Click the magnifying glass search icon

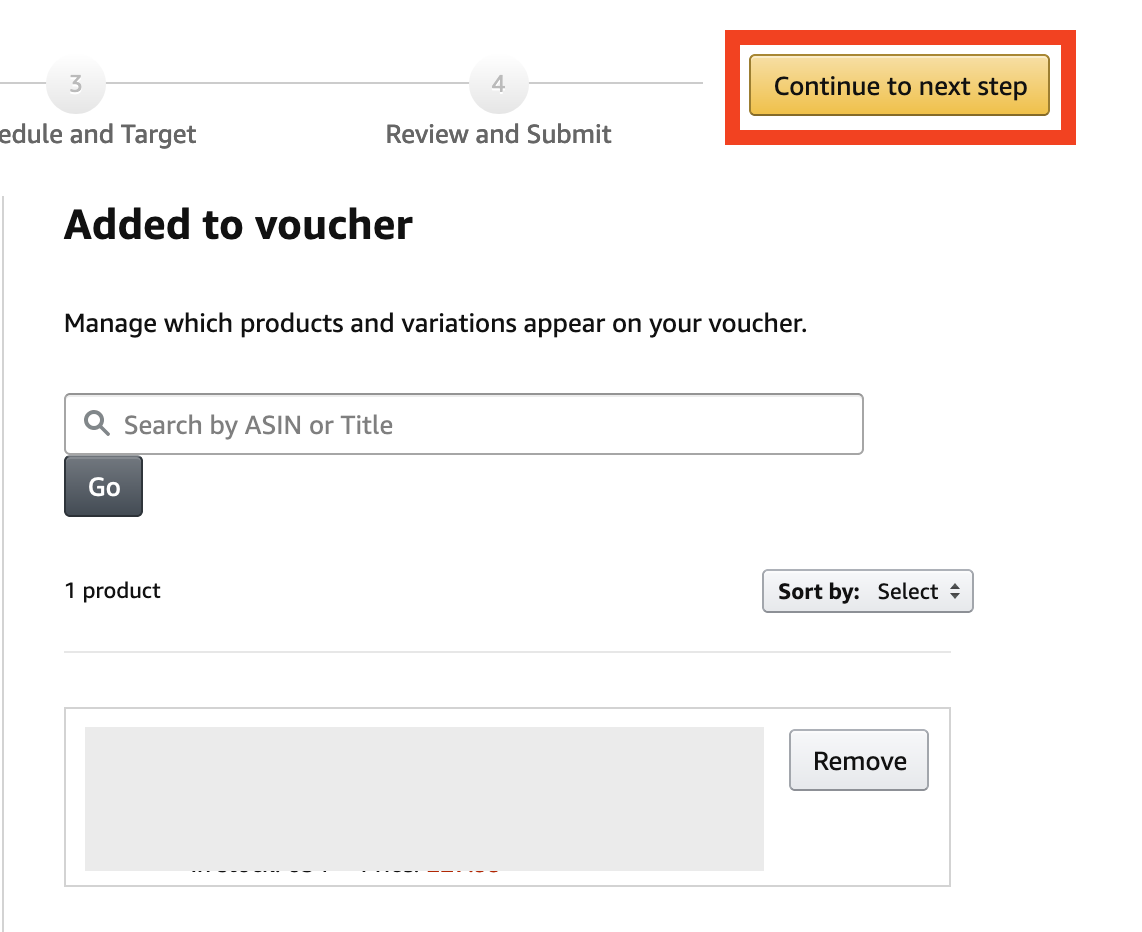(x=96, y=423)
